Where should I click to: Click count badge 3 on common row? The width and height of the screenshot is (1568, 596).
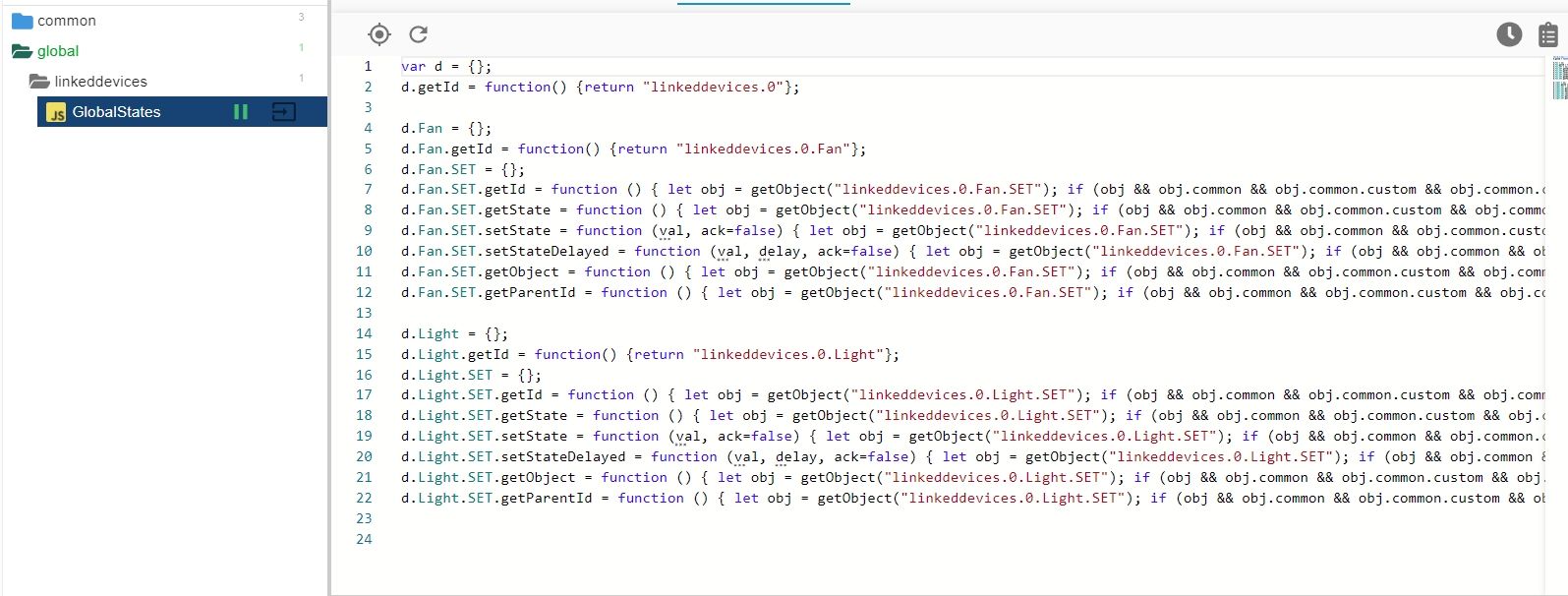tap(301, 17)
